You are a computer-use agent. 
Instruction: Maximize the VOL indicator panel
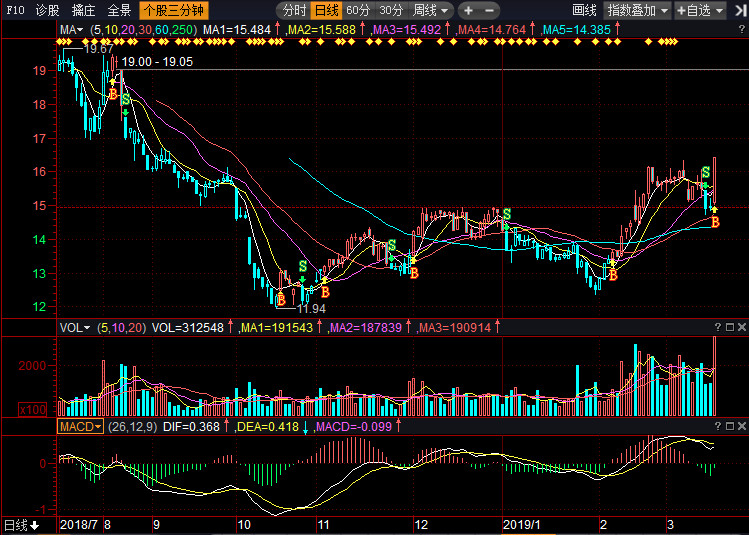tap(729, 327)
